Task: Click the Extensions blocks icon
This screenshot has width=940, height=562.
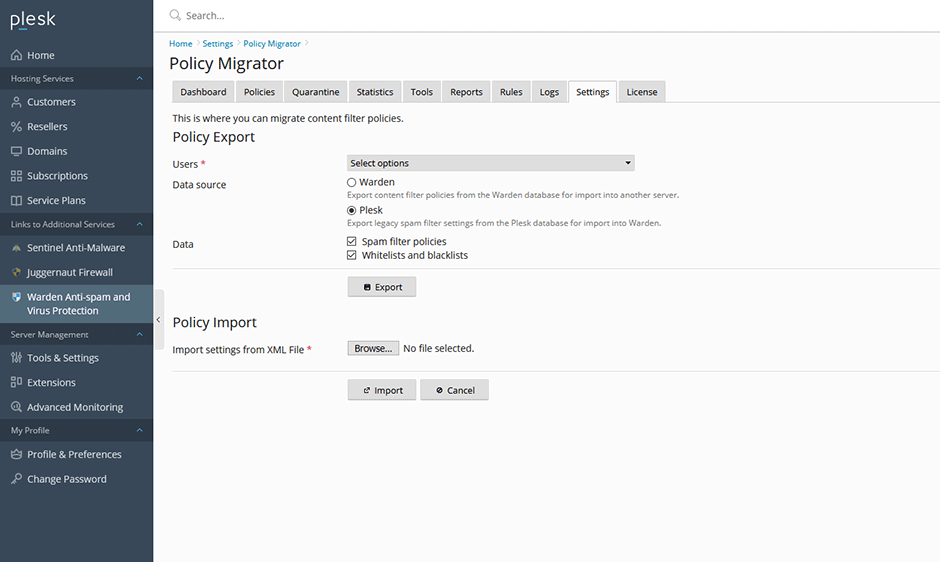Action: 16,382
